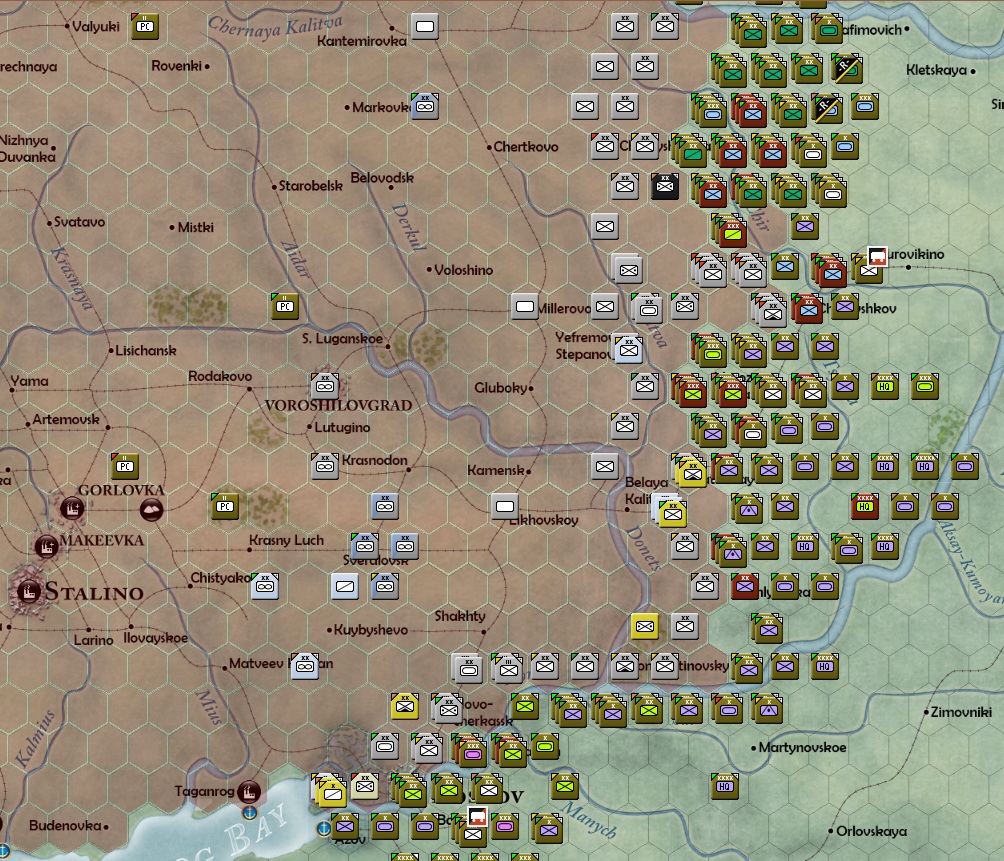
Task: Select the motorized division at Markovka
Action: click(x=425, y=106)
